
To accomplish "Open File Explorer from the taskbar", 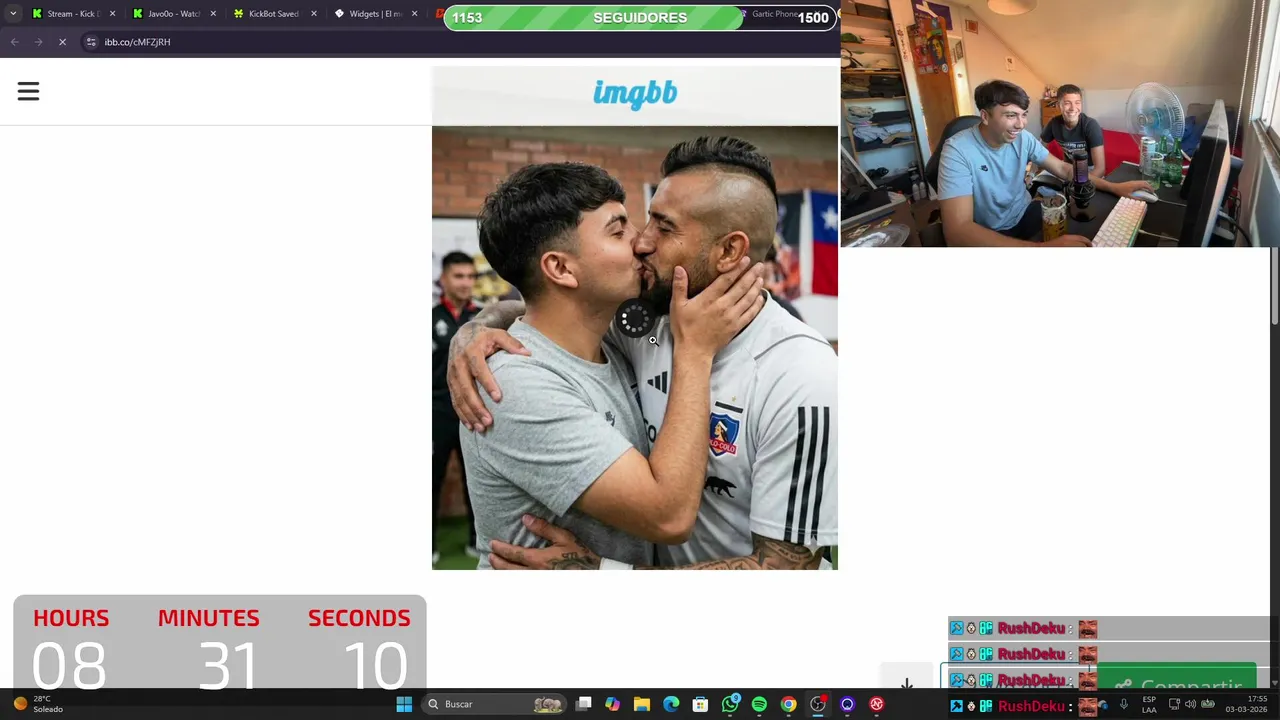I will (641, 704).
